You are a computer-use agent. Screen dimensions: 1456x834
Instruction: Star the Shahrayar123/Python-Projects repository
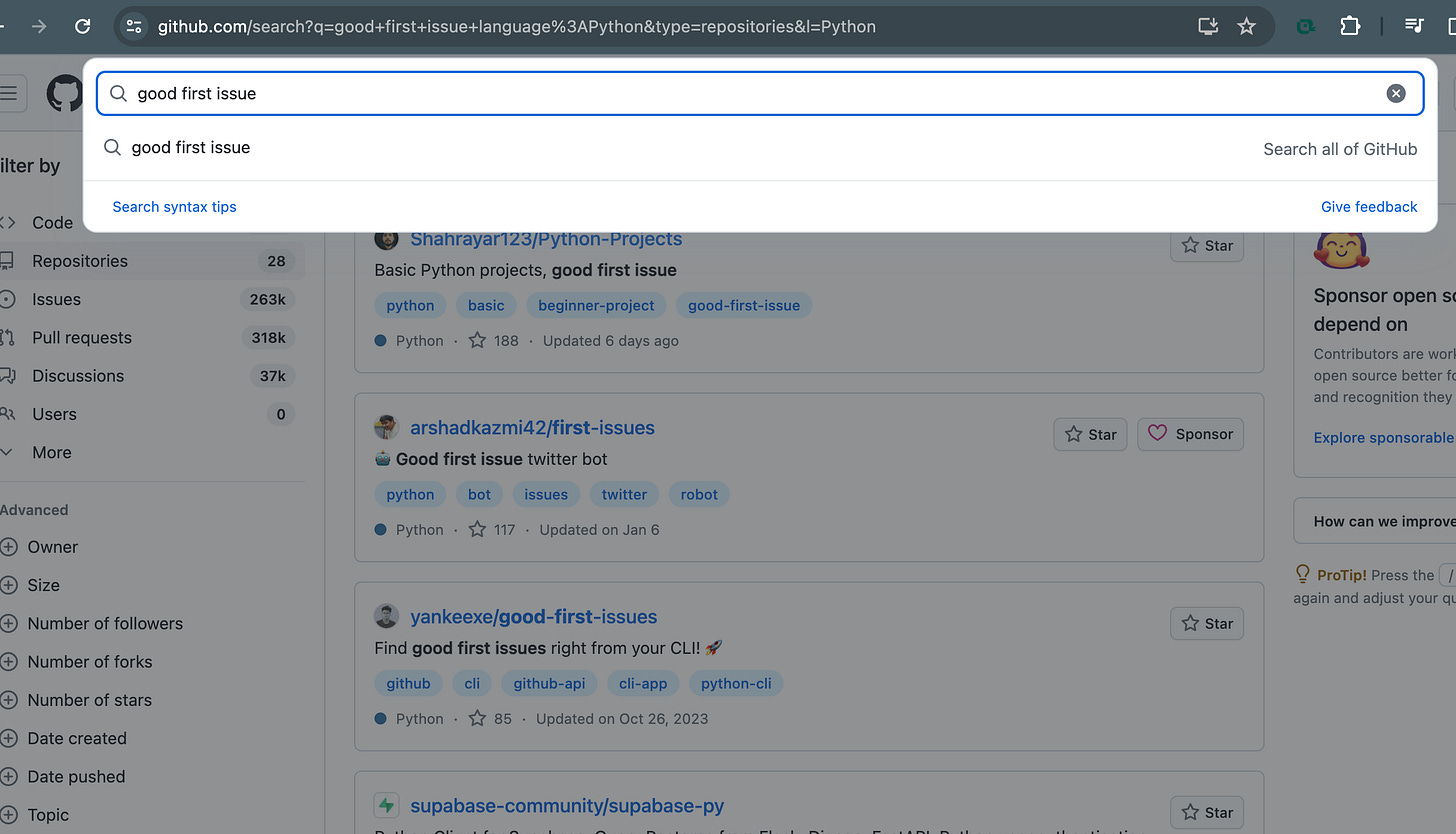(1207, 245)
